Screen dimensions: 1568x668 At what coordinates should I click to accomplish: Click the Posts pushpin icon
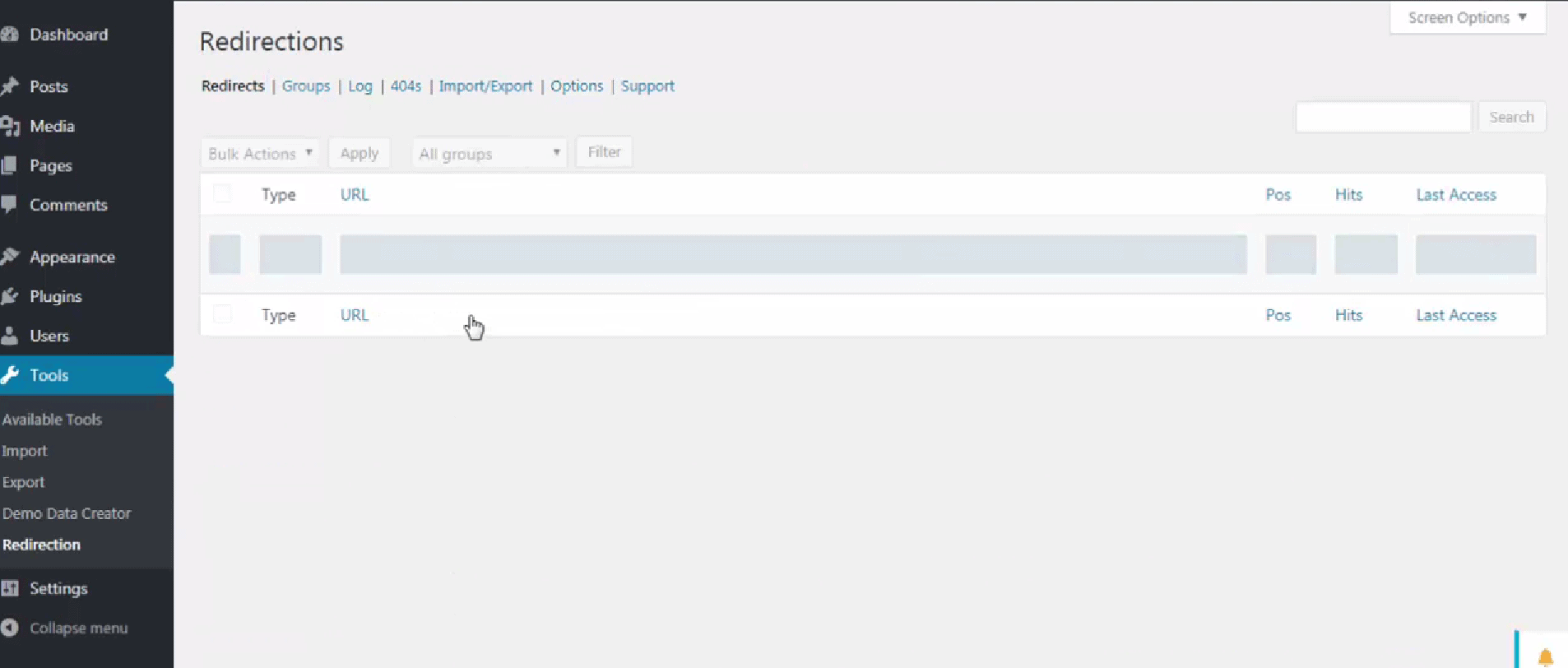[9, 86]
